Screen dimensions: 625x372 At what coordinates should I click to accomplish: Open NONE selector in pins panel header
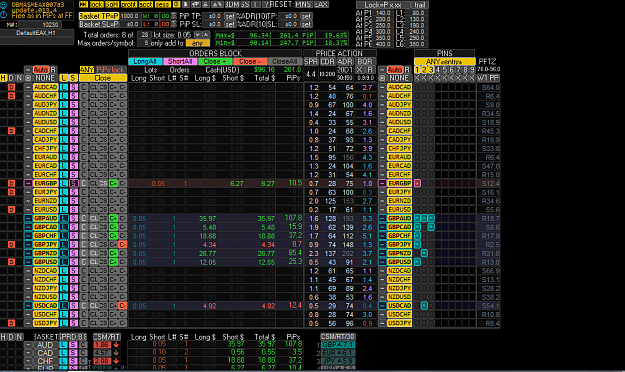pyautogui.click(x=399, y=78)
